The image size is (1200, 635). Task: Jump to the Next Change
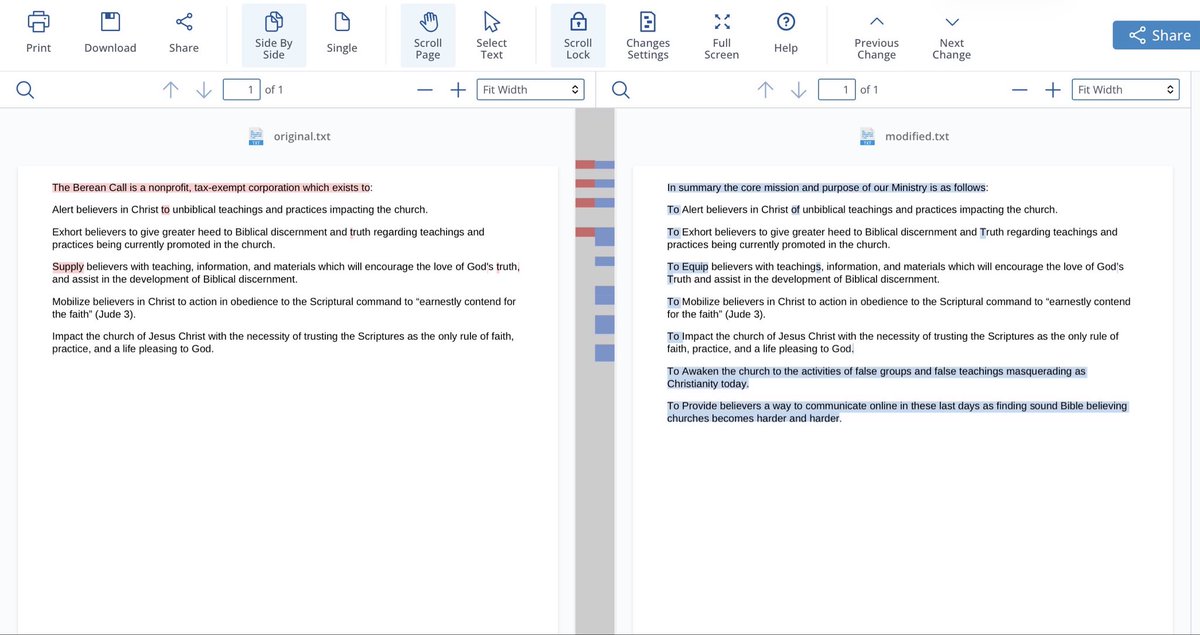(x=952, y=36)
